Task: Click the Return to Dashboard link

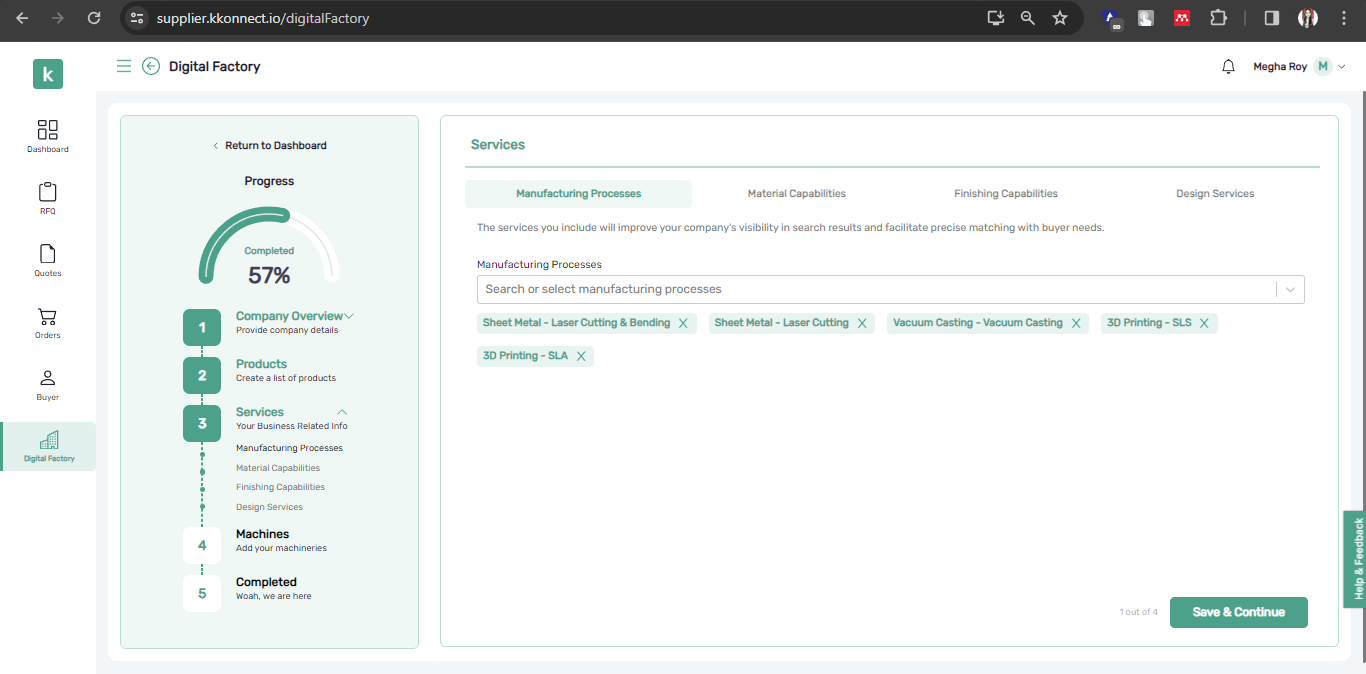Action: [x=270, y=146]
